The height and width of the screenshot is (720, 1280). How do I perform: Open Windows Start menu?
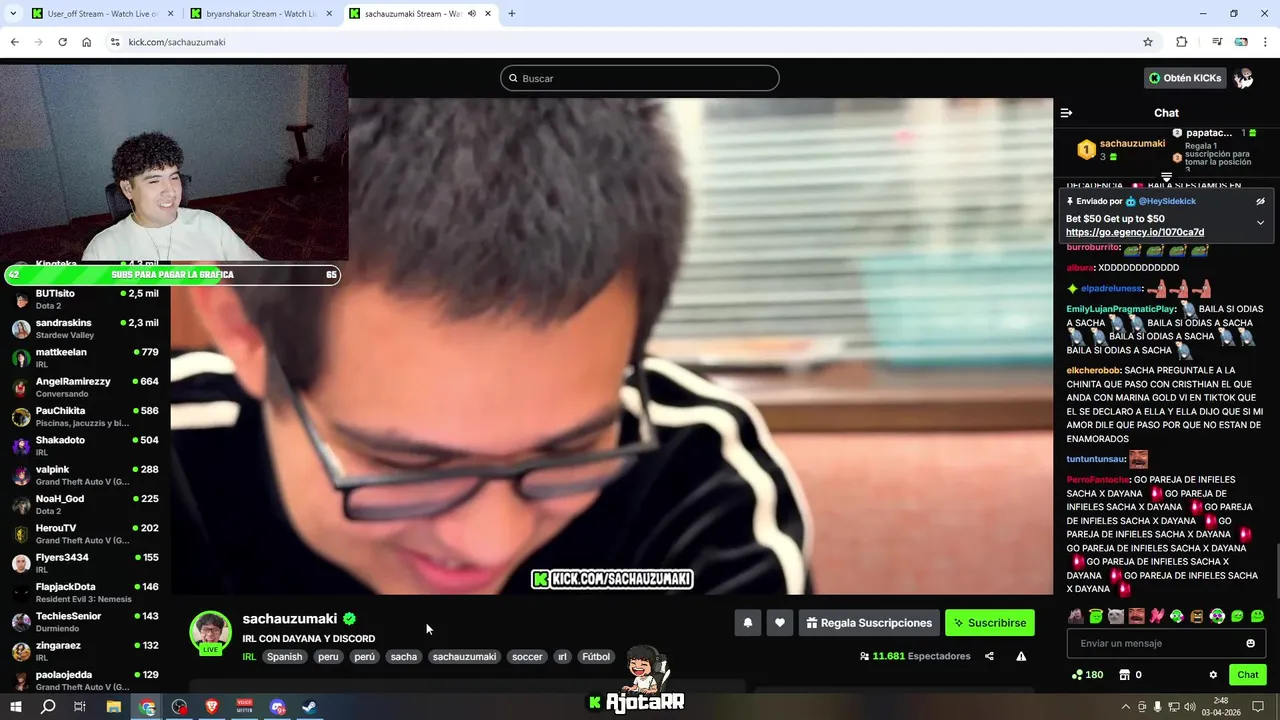(x=16, y=707)
